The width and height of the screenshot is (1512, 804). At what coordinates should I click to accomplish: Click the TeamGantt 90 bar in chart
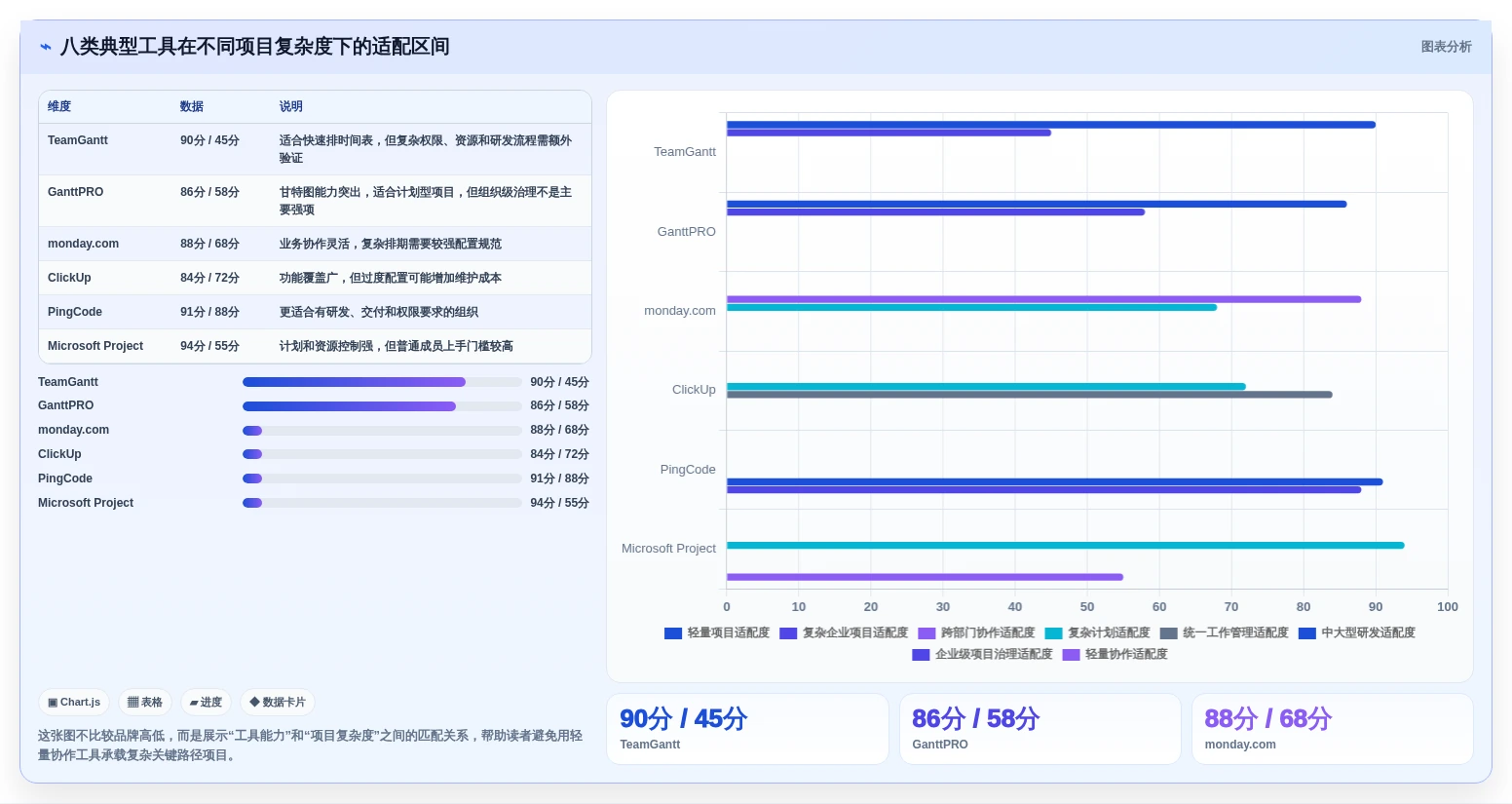(x=1051, y=125)
